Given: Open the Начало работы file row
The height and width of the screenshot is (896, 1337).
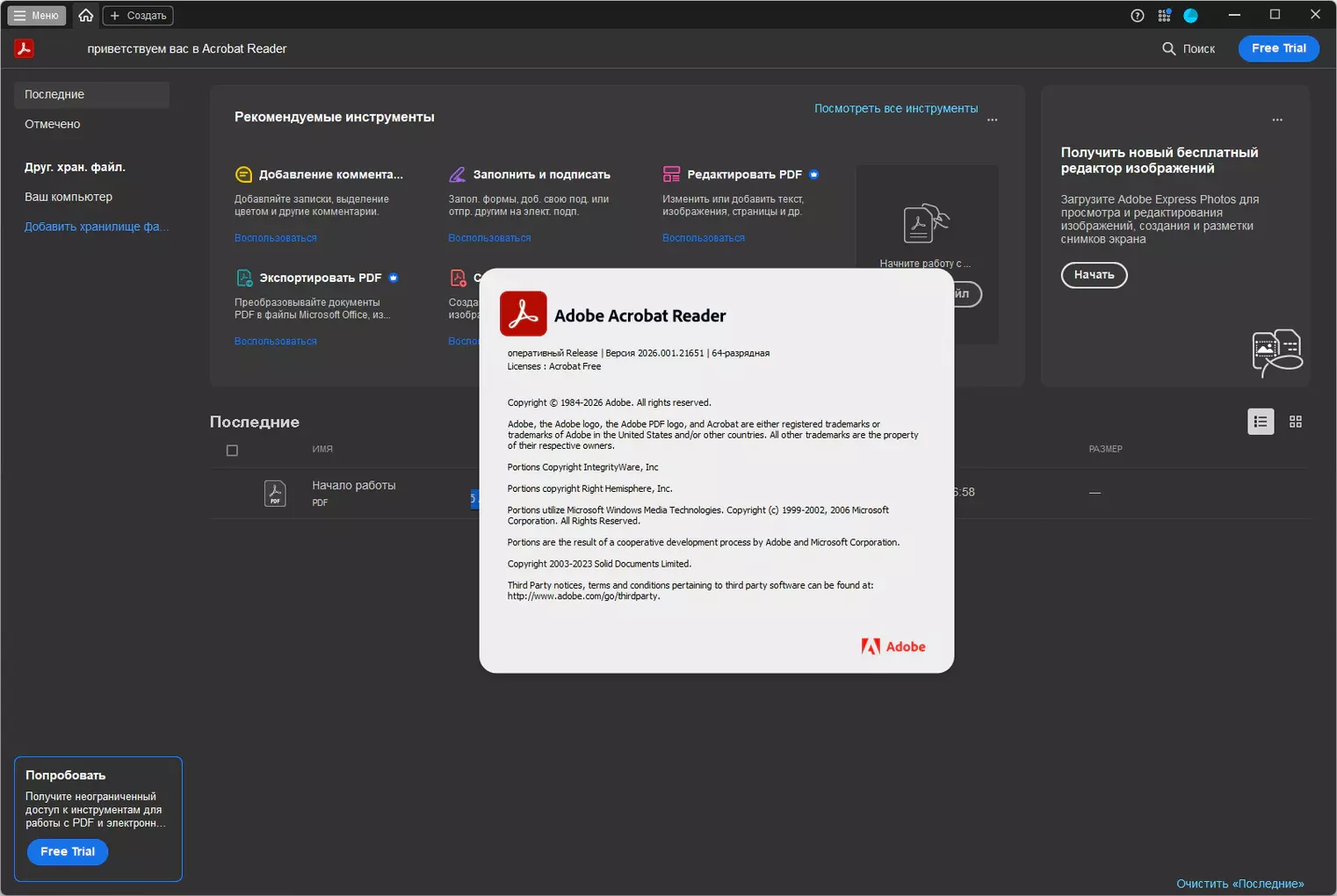Looking at the screenshot, I should click(759, 493).
